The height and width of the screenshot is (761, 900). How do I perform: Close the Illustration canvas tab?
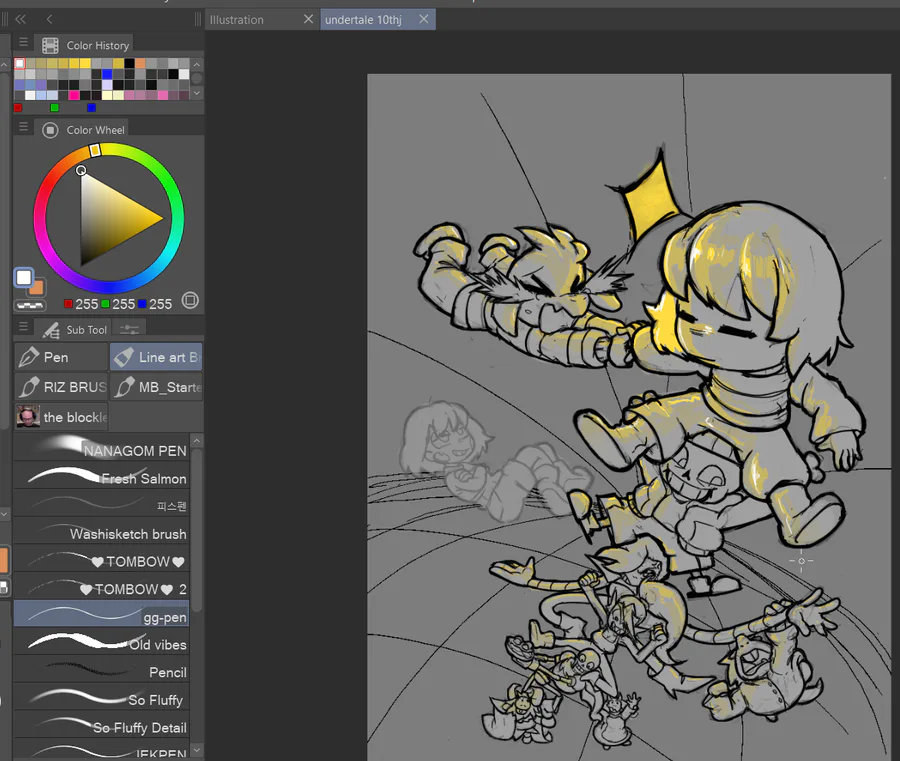[x=308, y=19]
